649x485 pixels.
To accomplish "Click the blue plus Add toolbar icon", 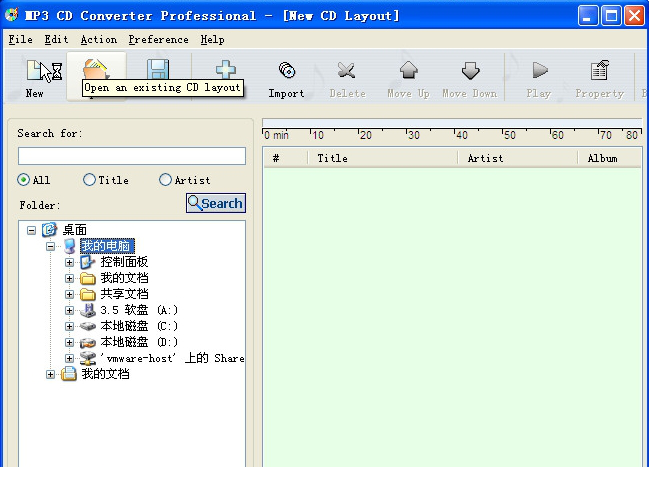I will (x=226, y=70).
